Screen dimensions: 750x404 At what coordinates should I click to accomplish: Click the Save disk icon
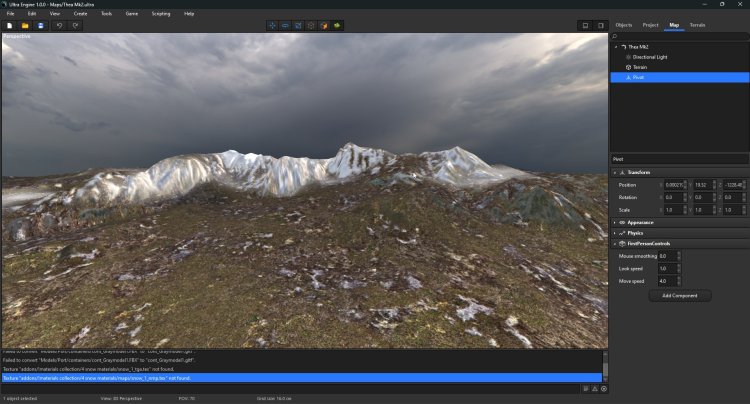point(40,25)
